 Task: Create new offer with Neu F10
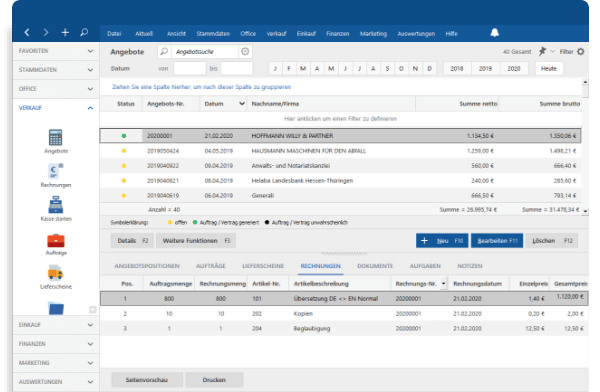(442, 241)
